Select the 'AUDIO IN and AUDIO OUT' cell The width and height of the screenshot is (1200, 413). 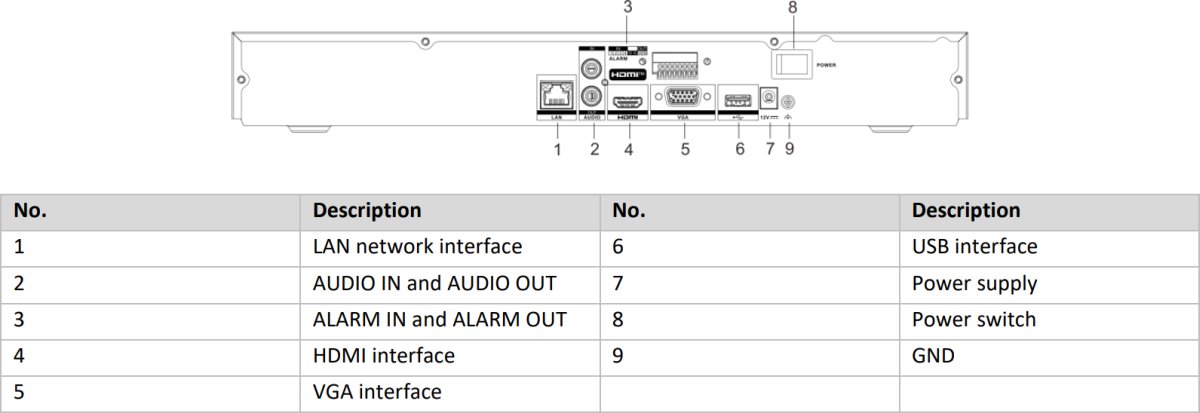(434, 283)
